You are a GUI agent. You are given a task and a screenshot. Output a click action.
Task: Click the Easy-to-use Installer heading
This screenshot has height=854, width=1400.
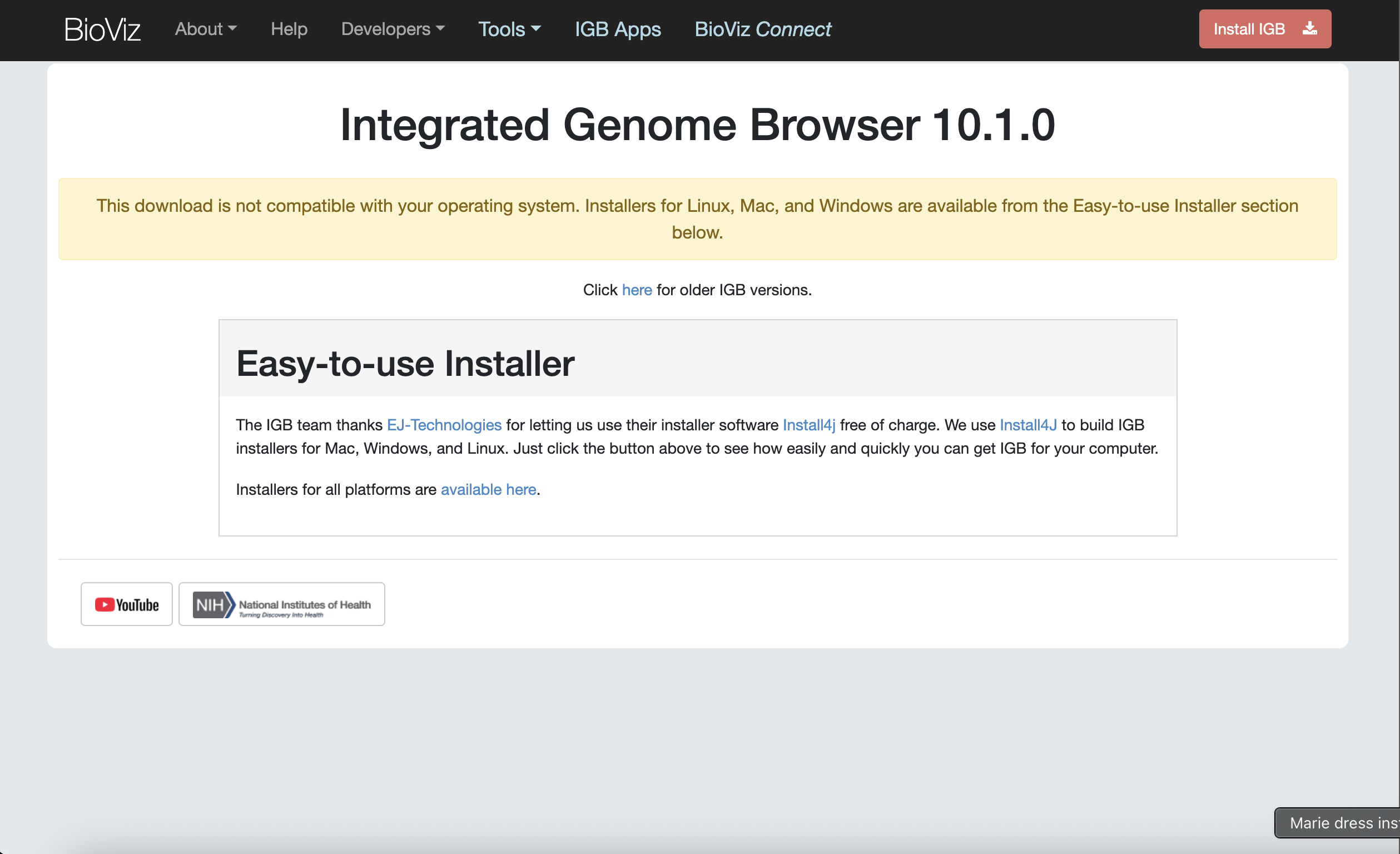click(405, 364)
